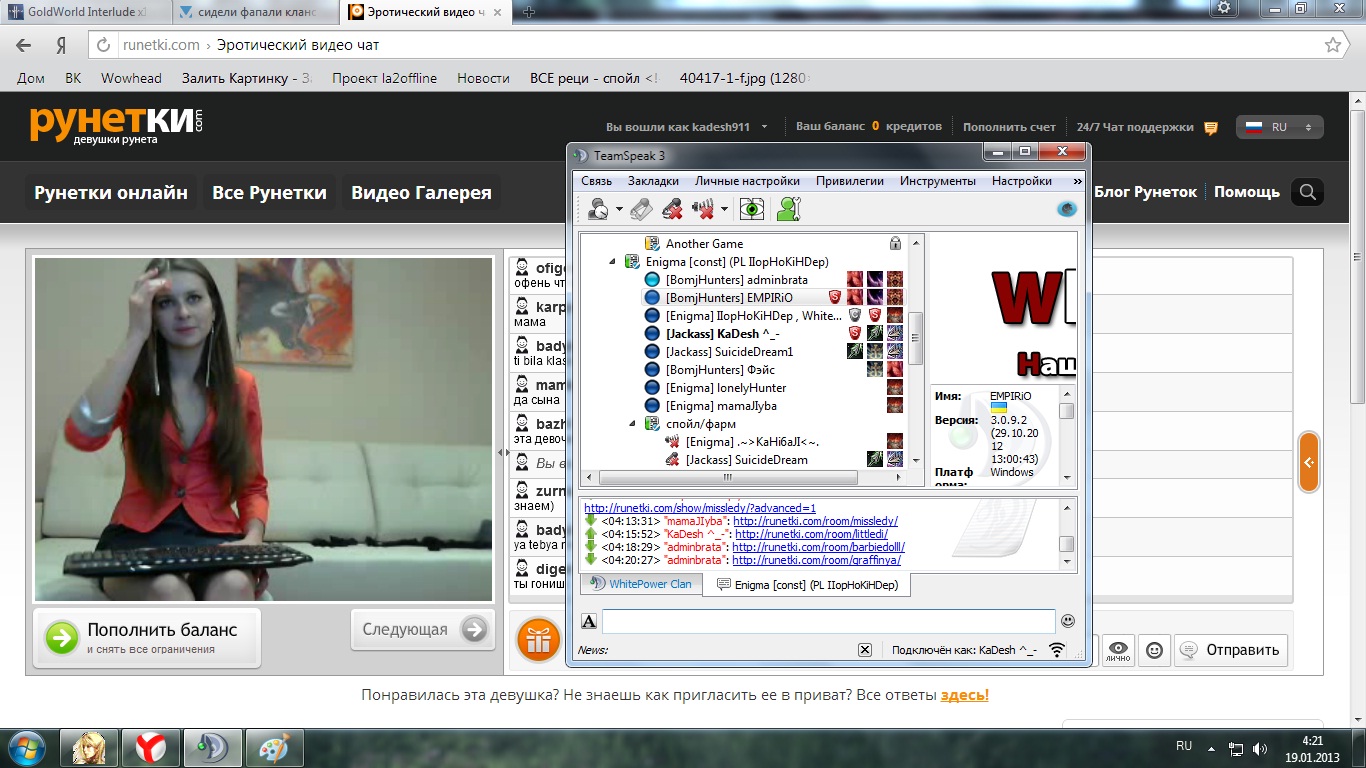
Task: Click TeamSpeak mute microphone icon
Action: coord(672,209)
